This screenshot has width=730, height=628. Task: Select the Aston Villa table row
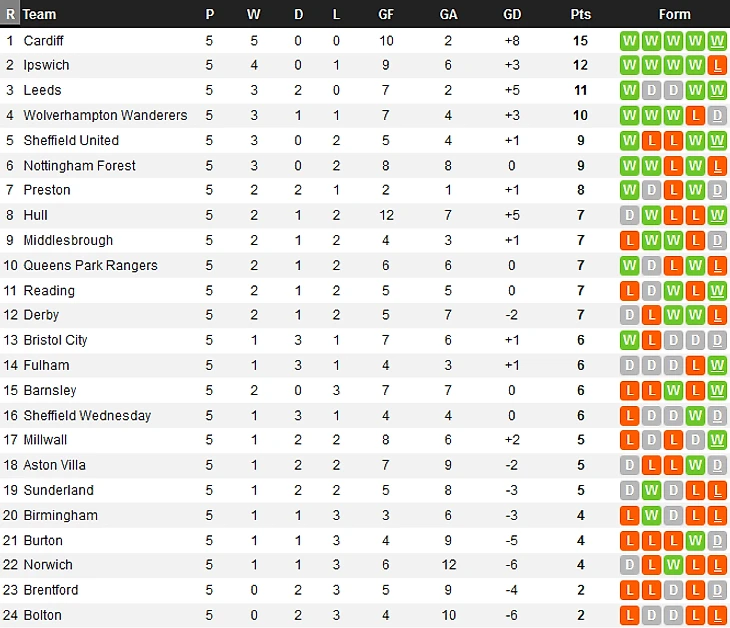pos(365,465)
